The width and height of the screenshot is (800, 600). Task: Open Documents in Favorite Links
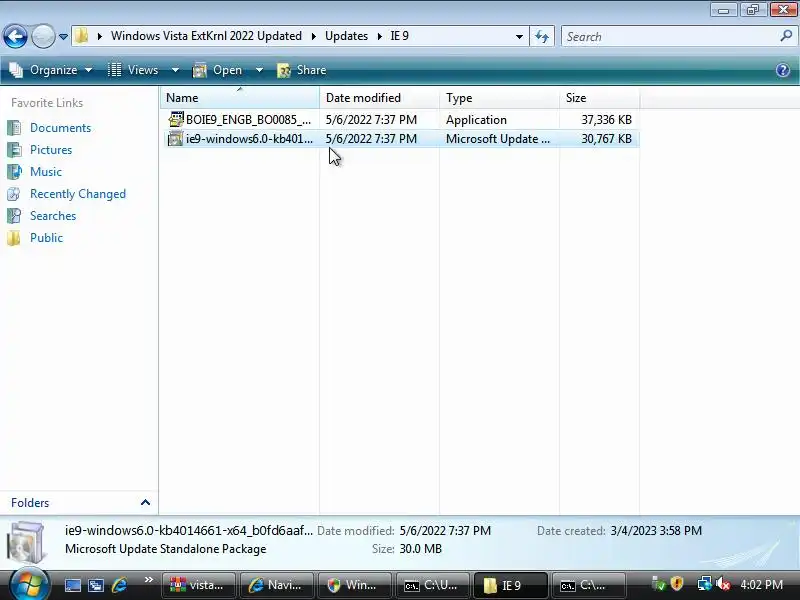pyautogui.click(x=60, y=128)
